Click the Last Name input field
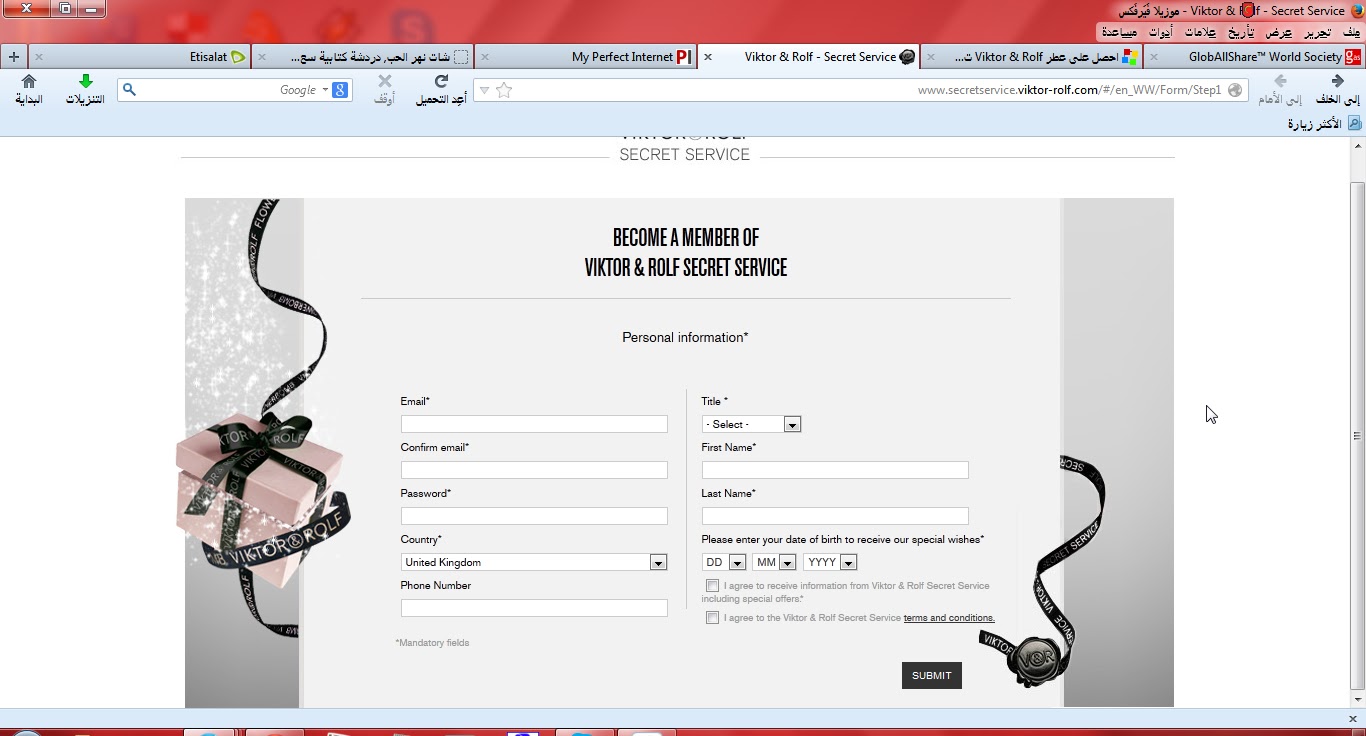Image resolution: width=1366 pixels, height=736 pixels. 835,516
